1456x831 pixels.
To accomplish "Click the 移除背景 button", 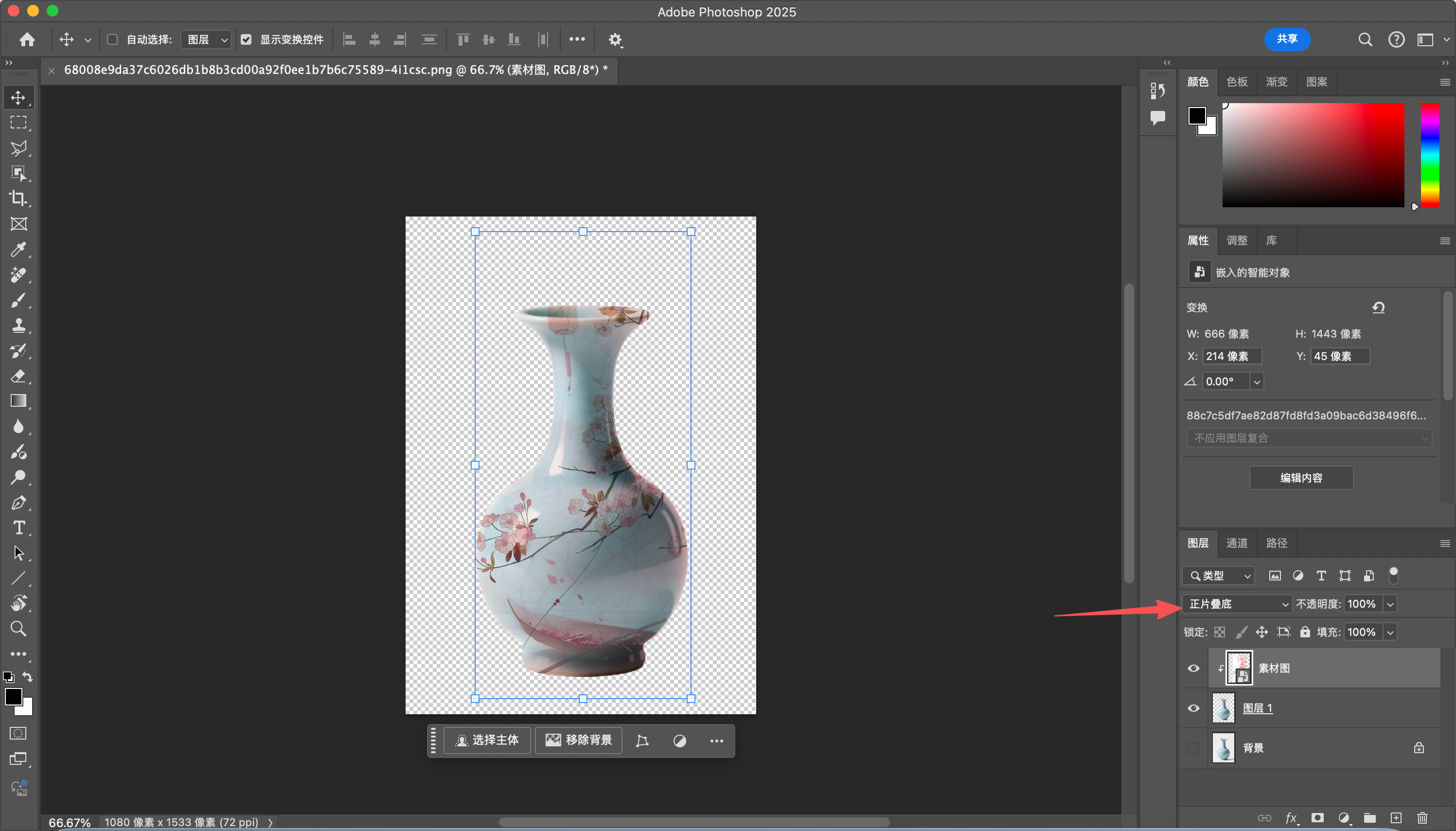I will coord(578,740).
